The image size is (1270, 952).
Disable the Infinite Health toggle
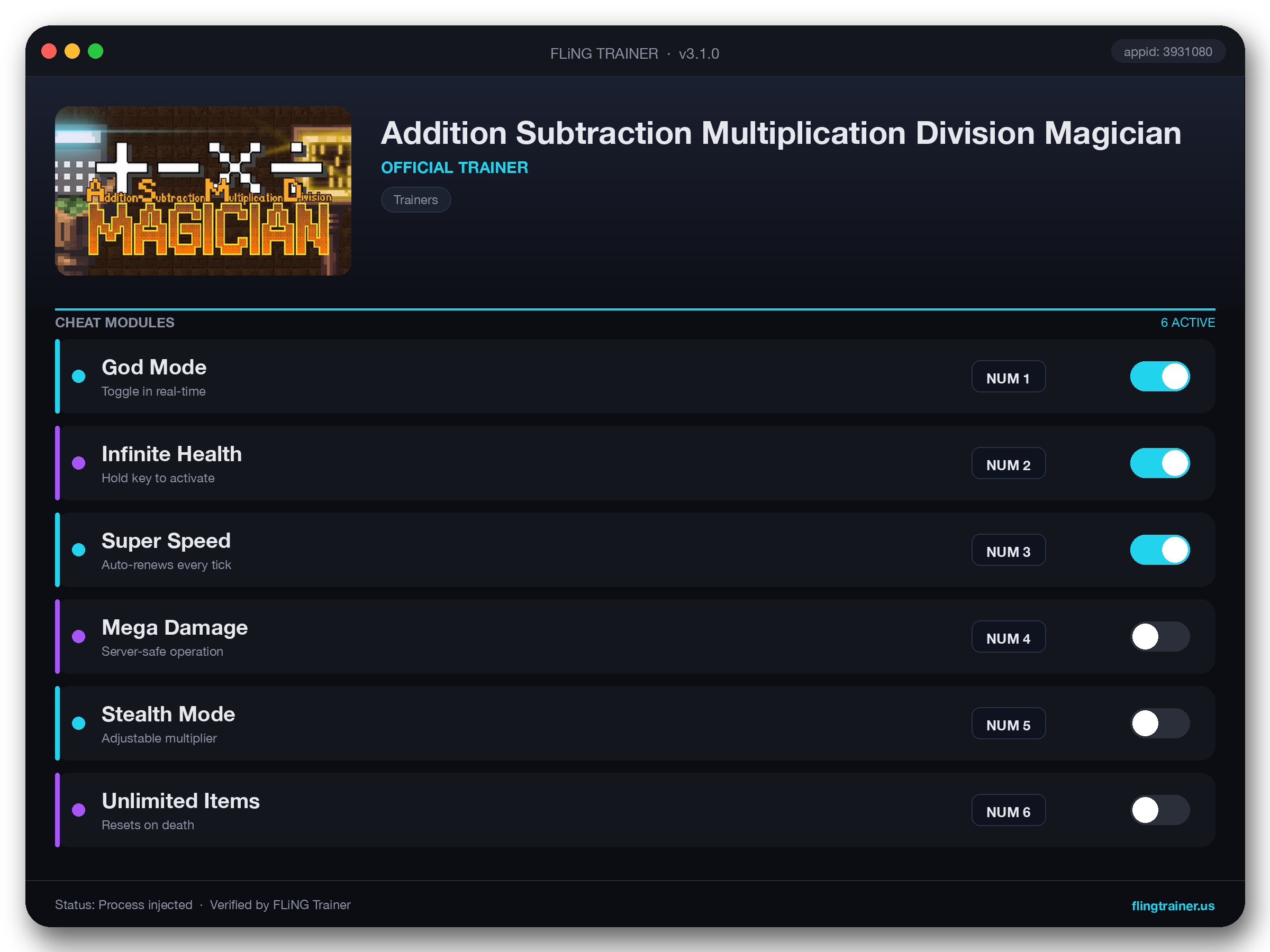pos(1160,463)
